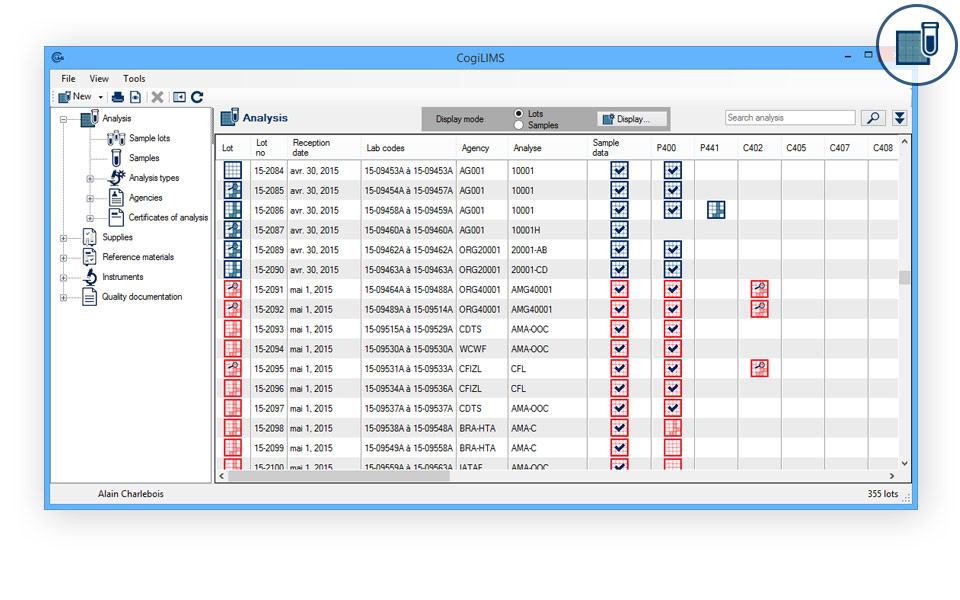This screenshot has height=600, width=960.
Task: Check the P400 checkbox for lot 15-2087
Action: coord(672,229)
